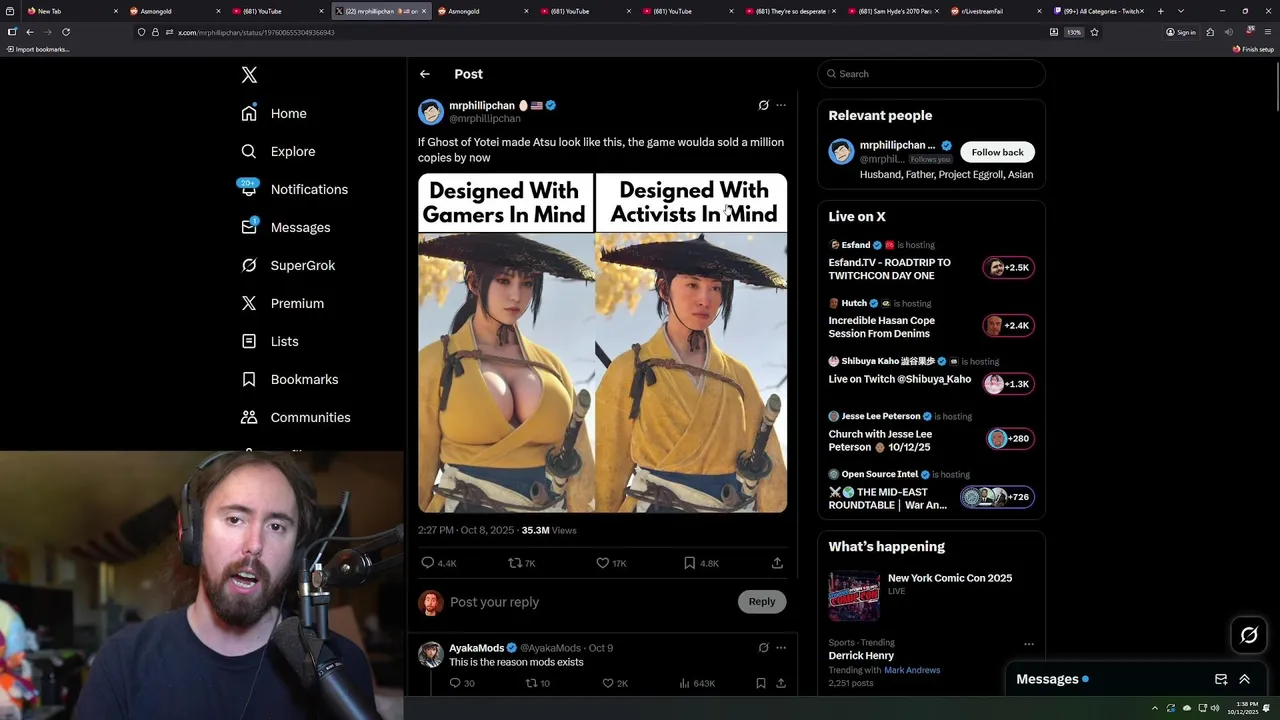Open more options on AyakaMods reply

pyautogui.click(x=781, y=648)
